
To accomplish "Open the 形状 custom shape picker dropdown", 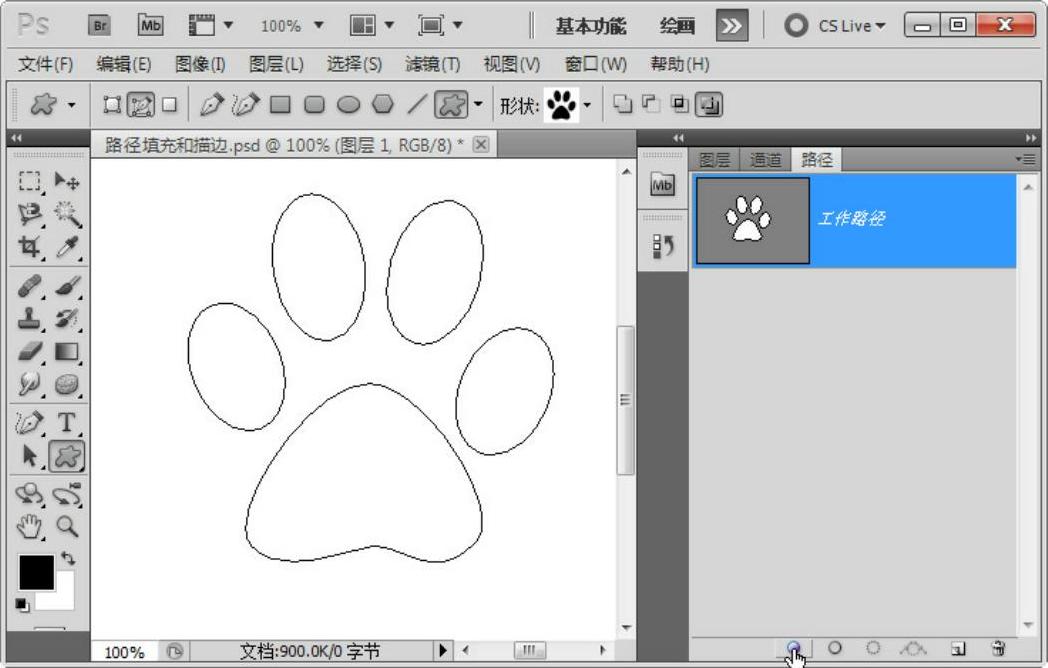I will tap(587, 104).
